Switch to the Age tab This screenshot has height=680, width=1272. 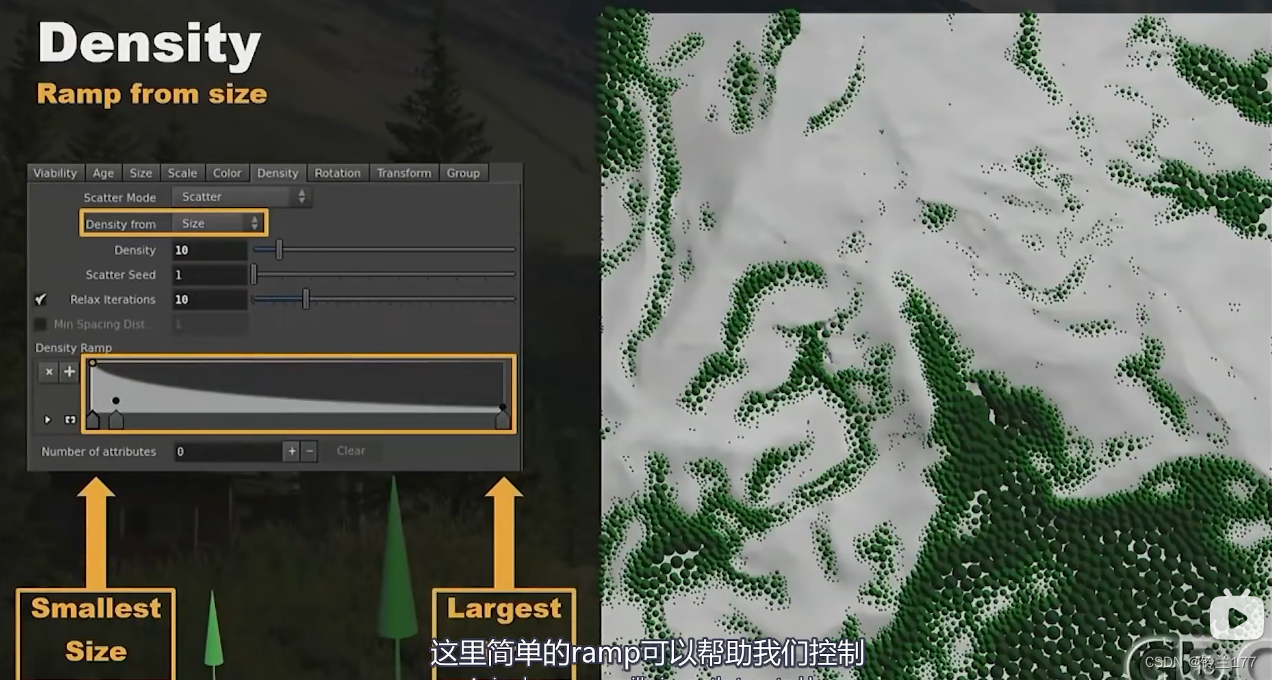click(104, 173)
